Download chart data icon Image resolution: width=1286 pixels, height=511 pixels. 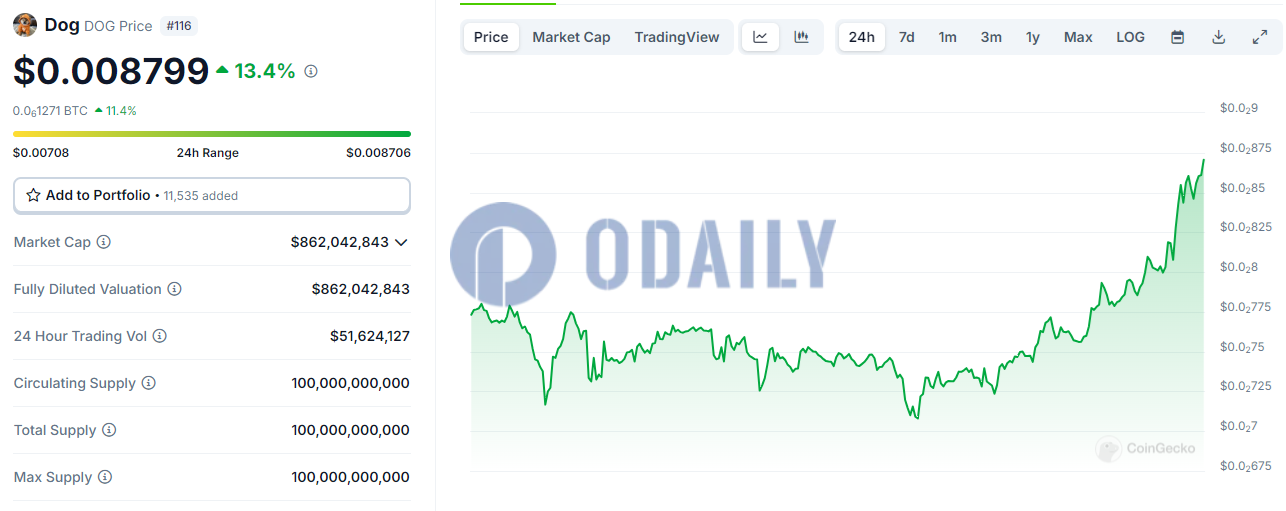[1218, 37]
